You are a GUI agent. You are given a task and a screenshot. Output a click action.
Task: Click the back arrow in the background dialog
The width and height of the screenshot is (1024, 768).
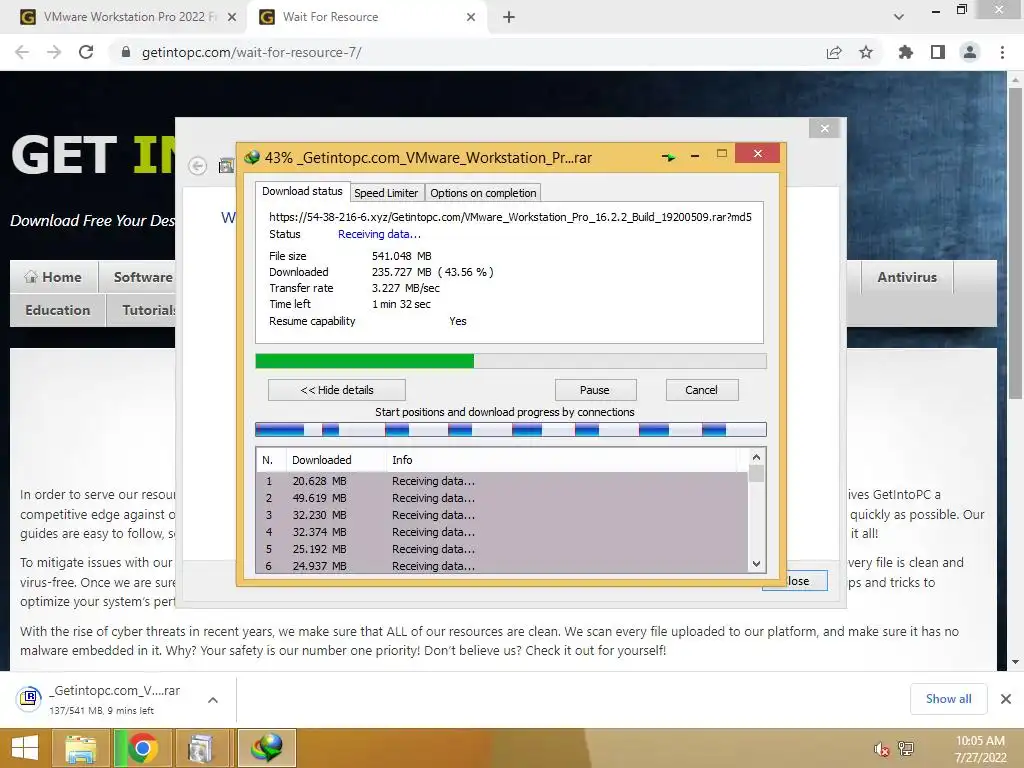197,166
